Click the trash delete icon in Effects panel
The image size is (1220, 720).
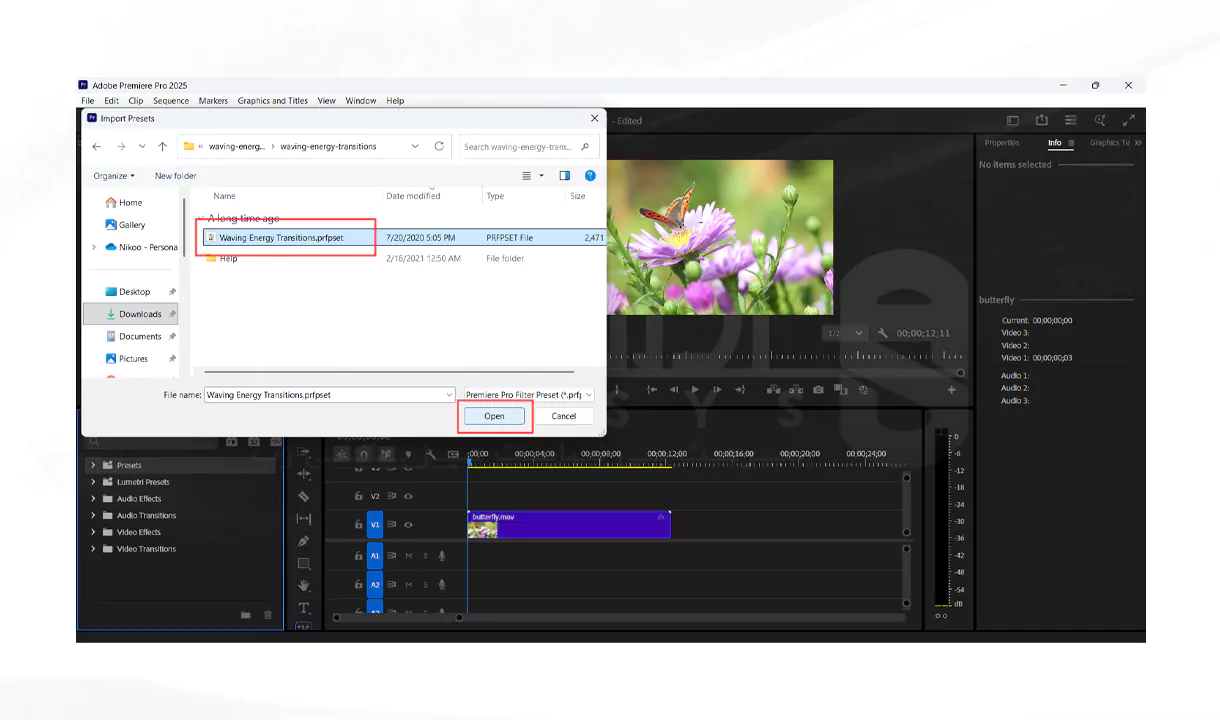[x=268, y=615]
